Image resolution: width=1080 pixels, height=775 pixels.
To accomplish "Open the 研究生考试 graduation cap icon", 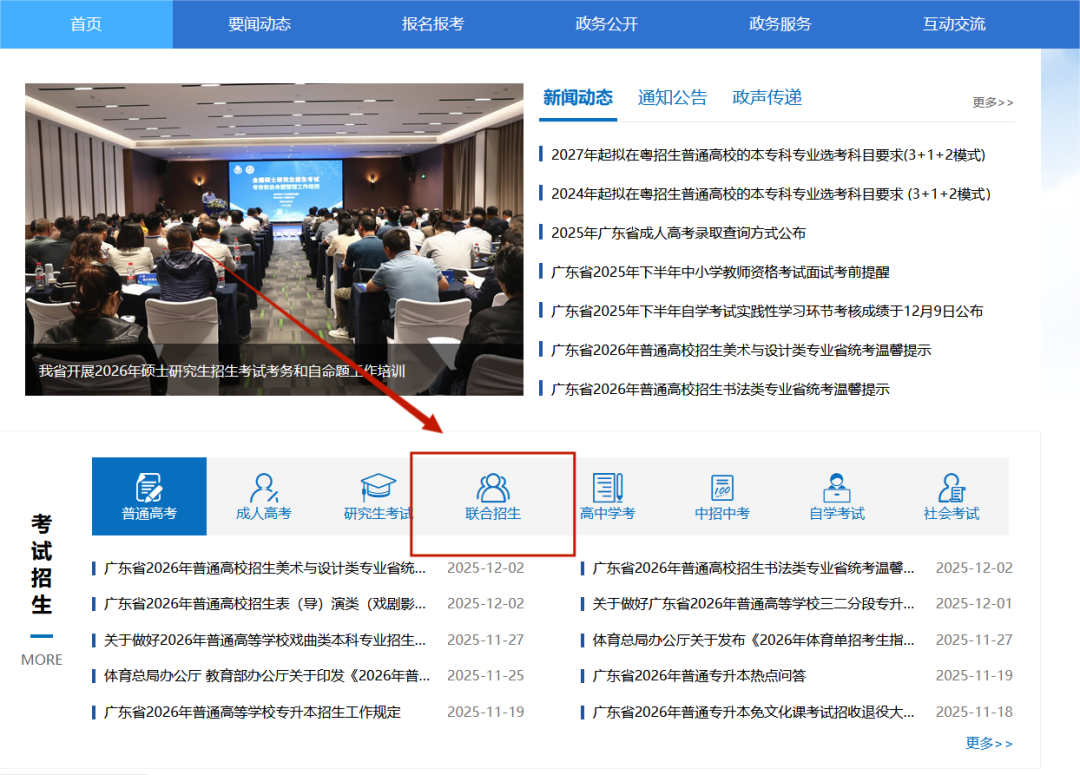I will click(x=378, y=488).
